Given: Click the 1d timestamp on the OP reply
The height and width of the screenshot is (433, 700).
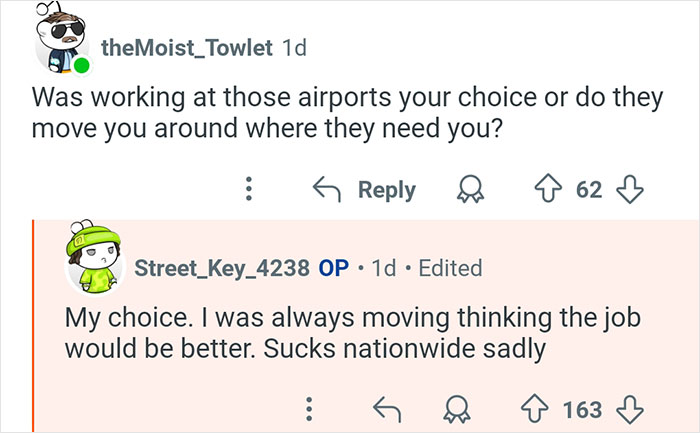Looking at the screenshot, I should pos(383,268).
